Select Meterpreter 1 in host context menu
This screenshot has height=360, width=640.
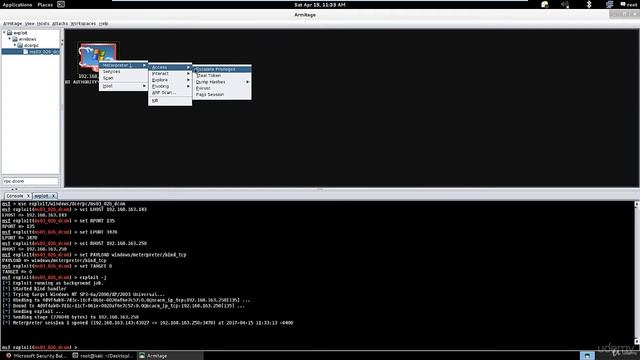[123, 65]
